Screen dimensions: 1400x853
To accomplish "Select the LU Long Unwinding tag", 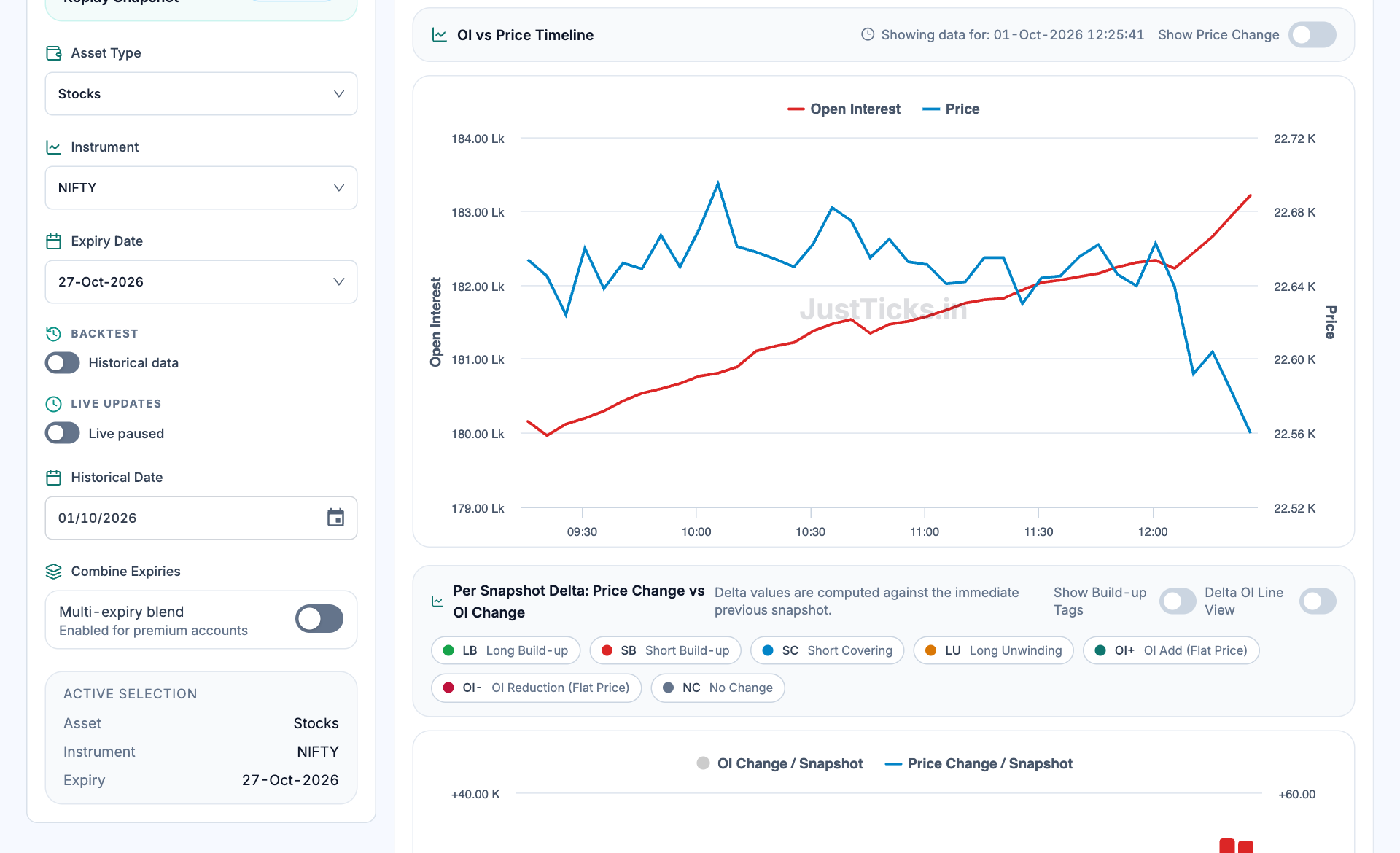I will 994,650.
